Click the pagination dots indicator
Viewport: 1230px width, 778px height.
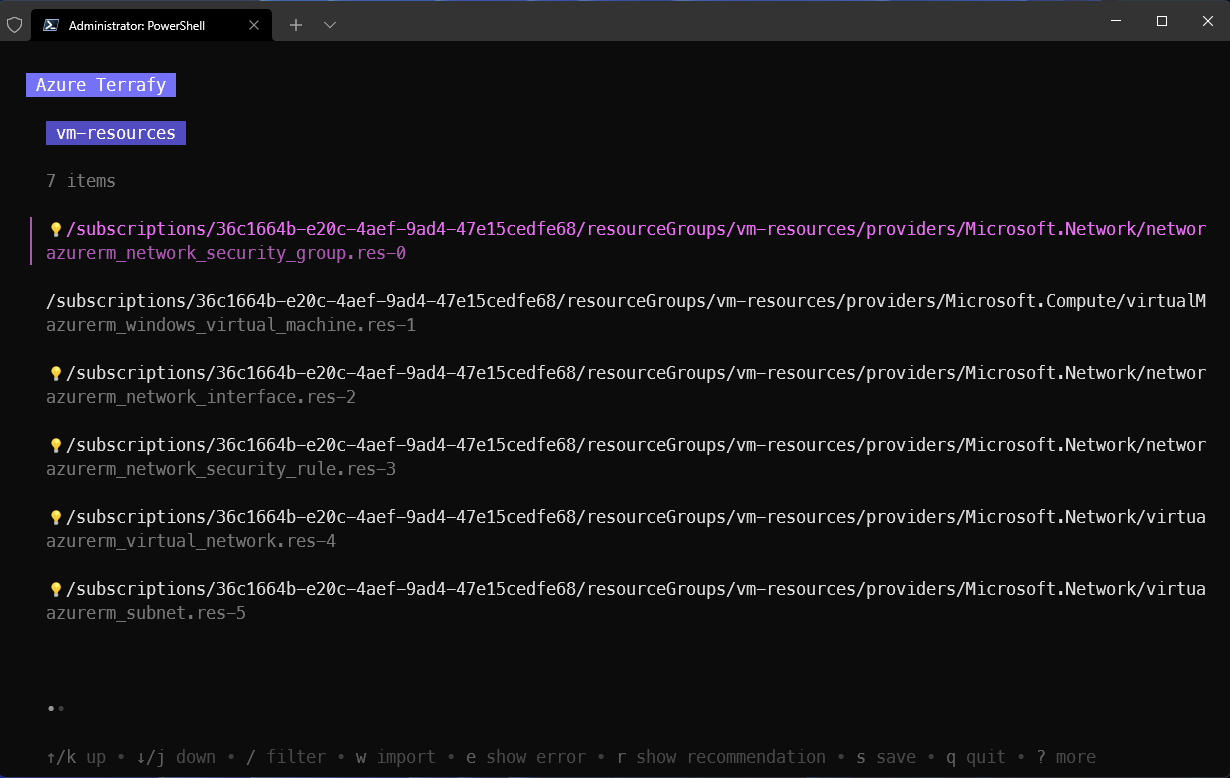click(56, 708)
